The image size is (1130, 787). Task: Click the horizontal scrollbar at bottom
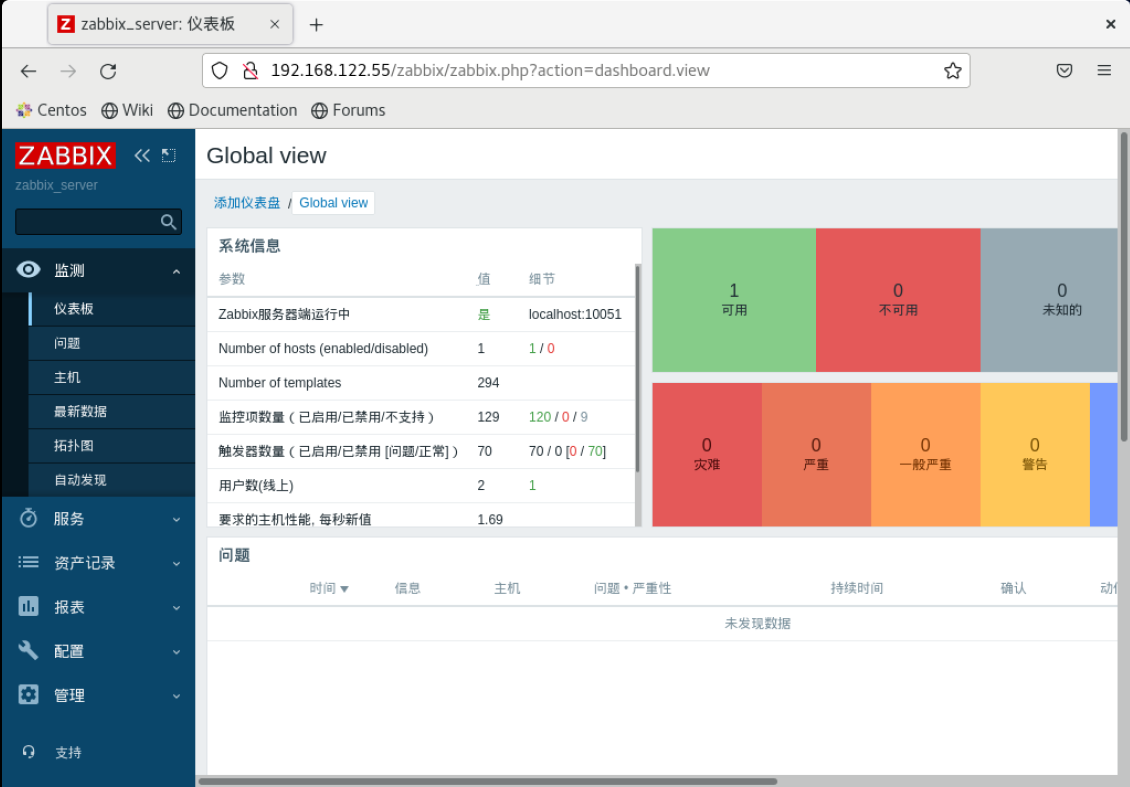tap(488, 781)
